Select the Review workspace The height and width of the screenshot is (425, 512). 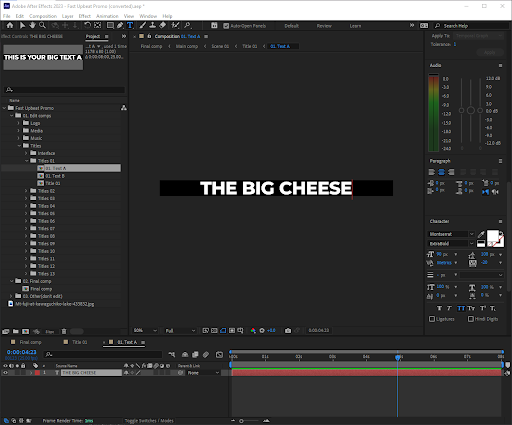tap(324, 26)
